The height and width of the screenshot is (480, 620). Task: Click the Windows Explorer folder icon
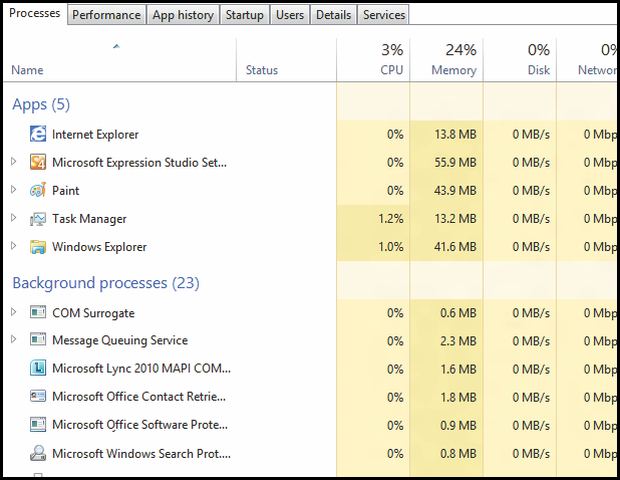click(x=38, y=247)
